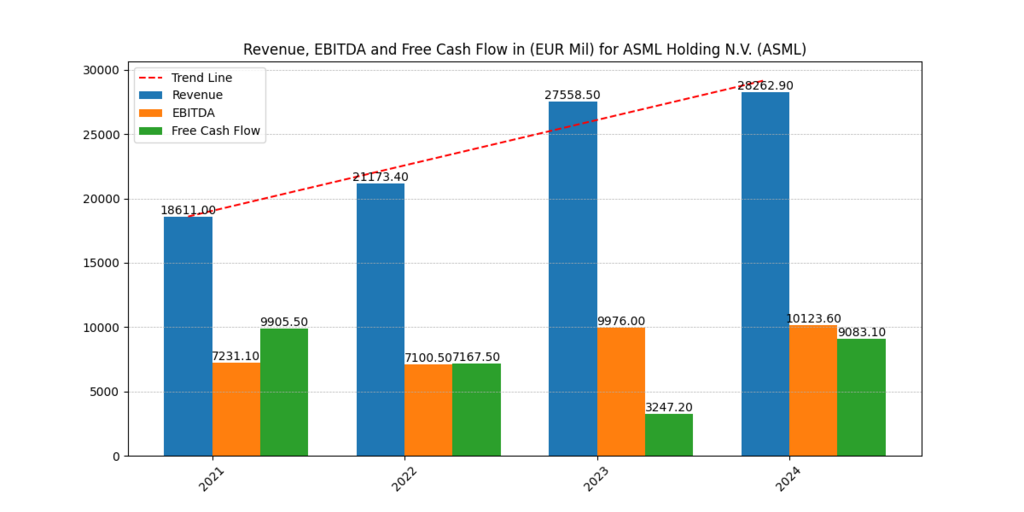Click the 2023 green Free Cash Flow bar

pyautogui.click(x=669, y=435)
